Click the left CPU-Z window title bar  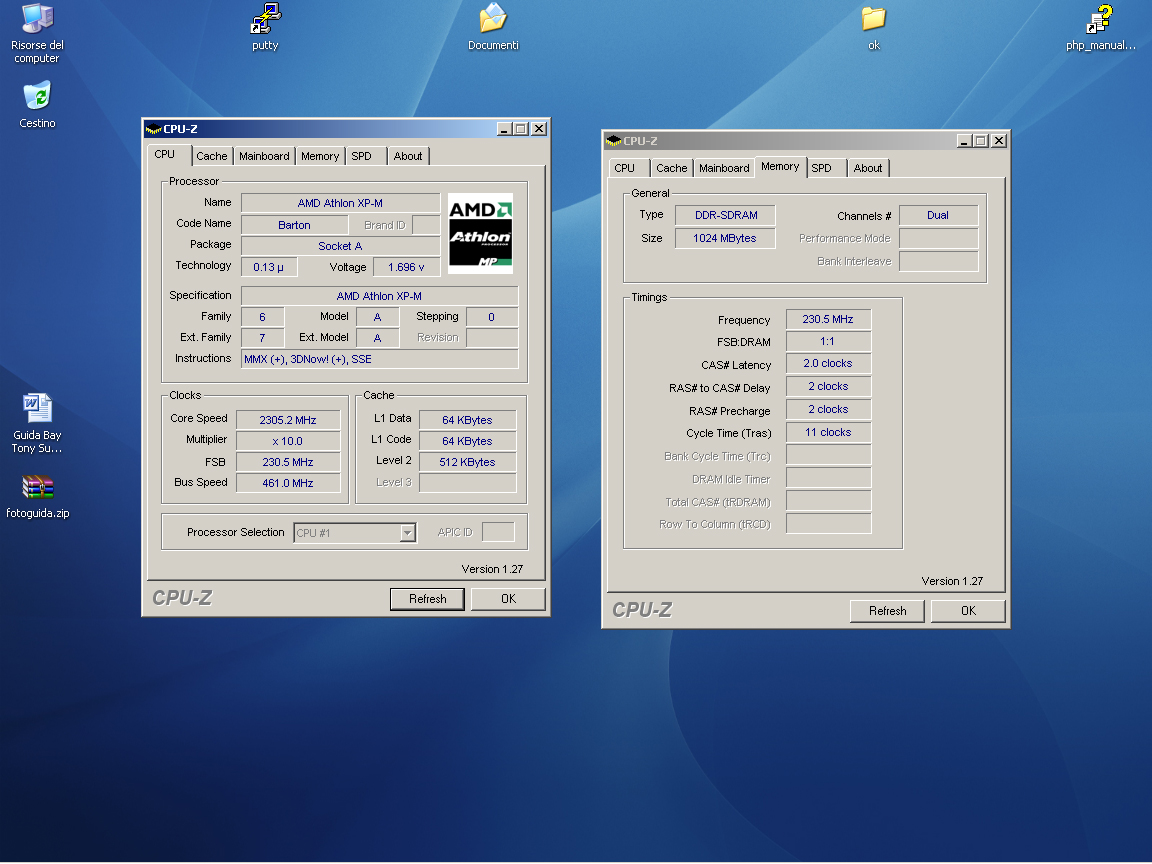pyautogui.click(x=345, y=129)
